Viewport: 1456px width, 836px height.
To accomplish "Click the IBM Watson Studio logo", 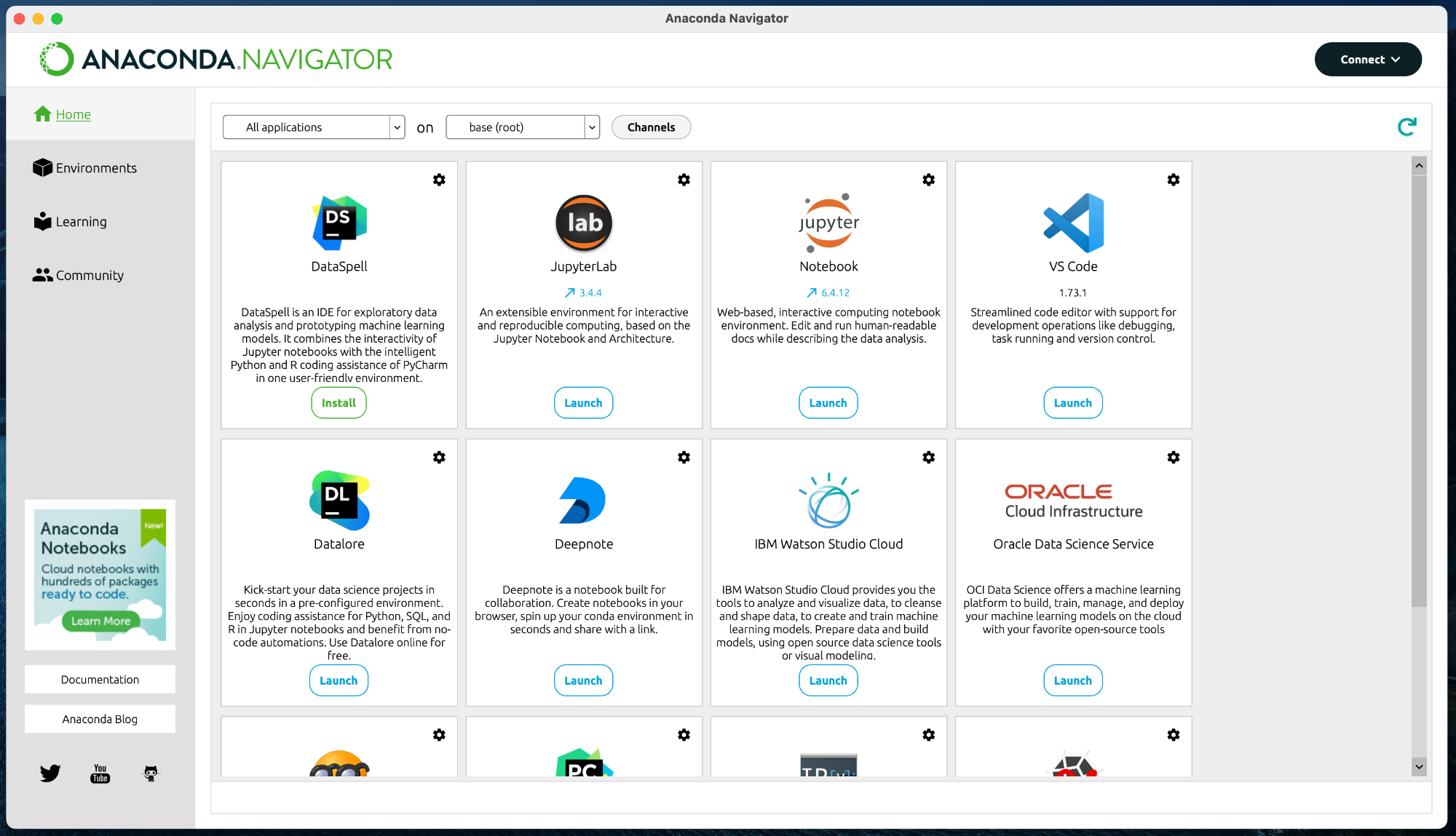I will [x=828, y=501].
